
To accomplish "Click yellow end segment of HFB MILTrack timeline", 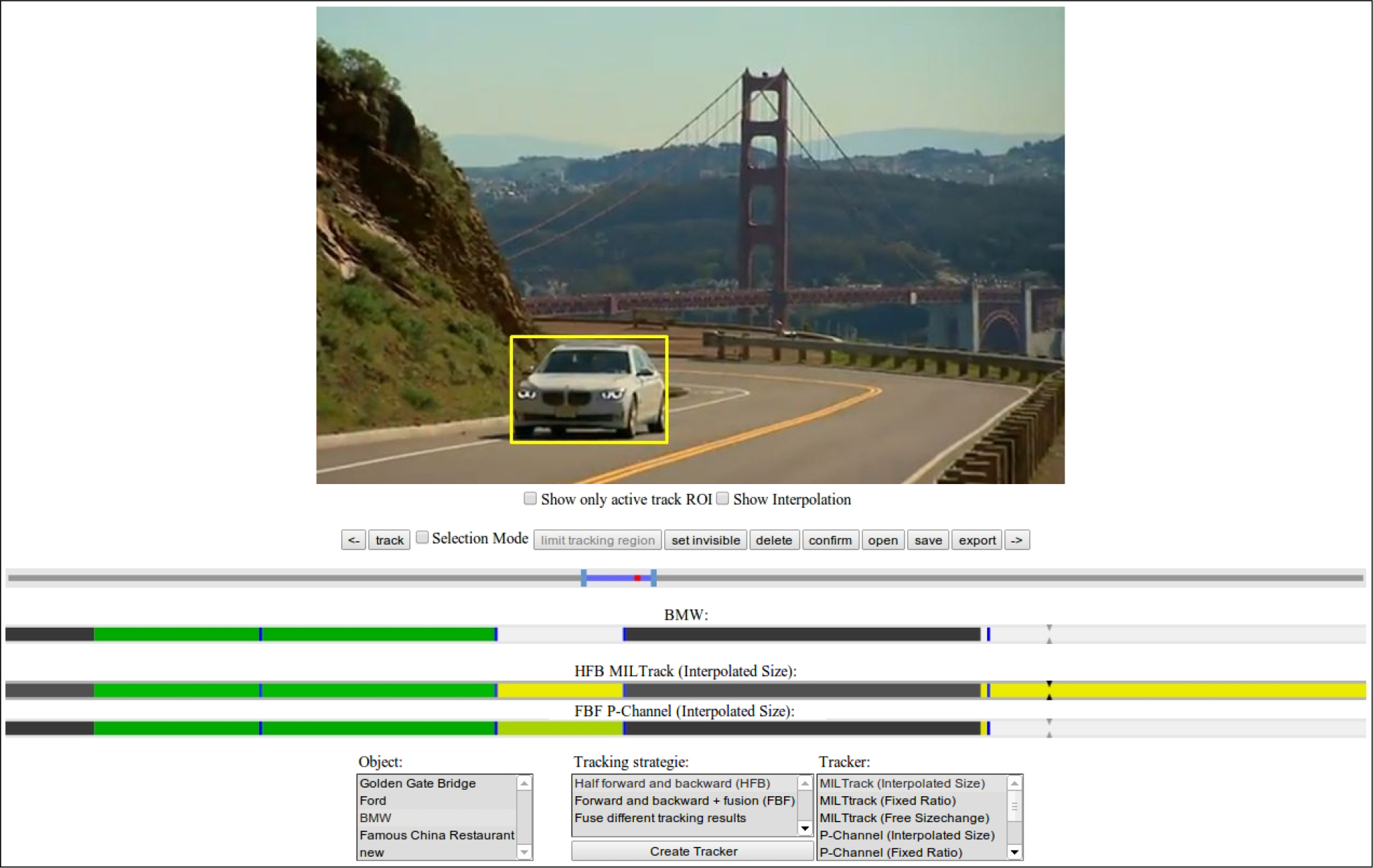I will pyautogui.click(x=1178, y=690).
